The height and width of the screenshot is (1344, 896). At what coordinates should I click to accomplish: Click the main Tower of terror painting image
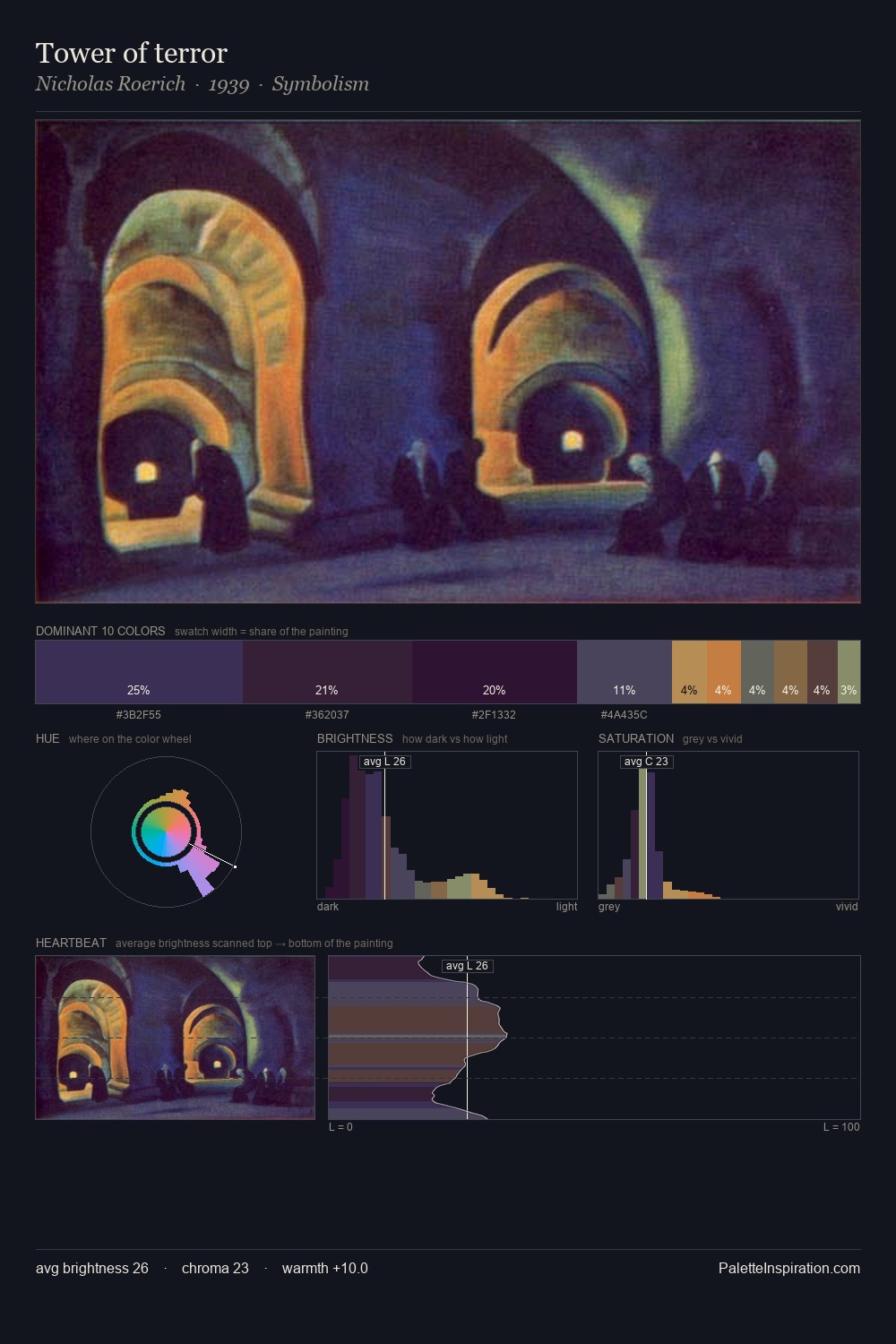(x=448, y=362)
